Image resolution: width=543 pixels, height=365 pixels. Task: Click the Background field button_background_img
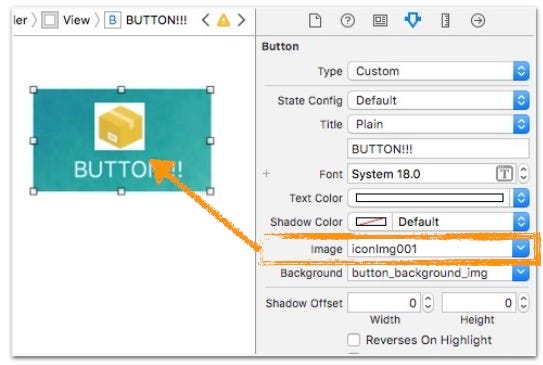430,273
